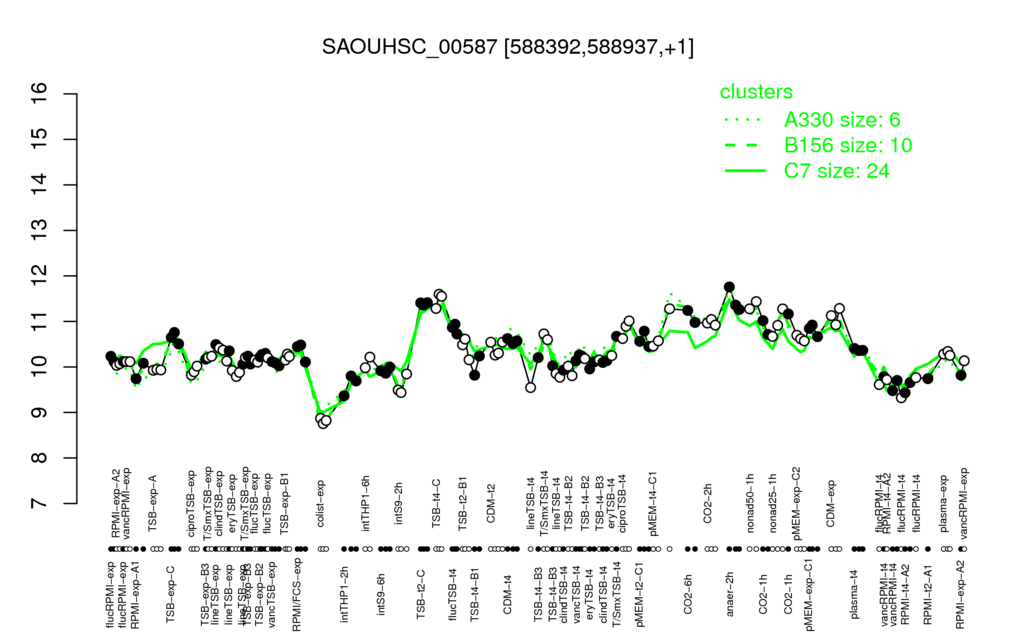Viewport: 1024px width, 640px height.
Task: Select the 'TSB-t2-B1' condition label
Action: [x=462, y=504]
